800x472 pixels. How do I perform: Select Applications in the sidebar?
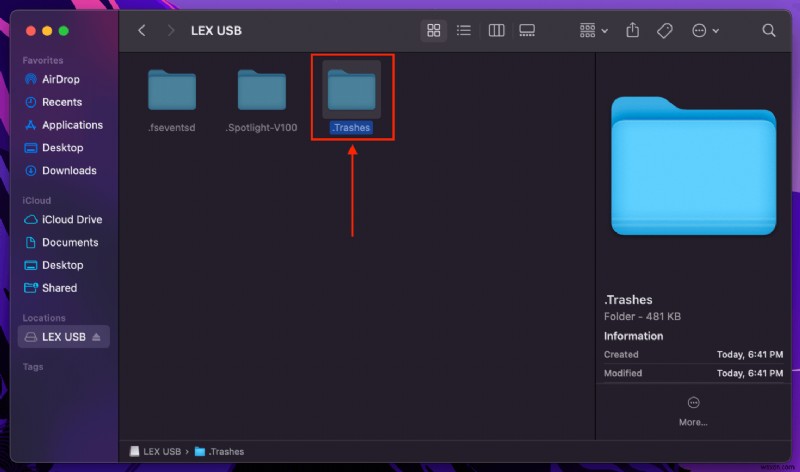[x=72, y=125]
